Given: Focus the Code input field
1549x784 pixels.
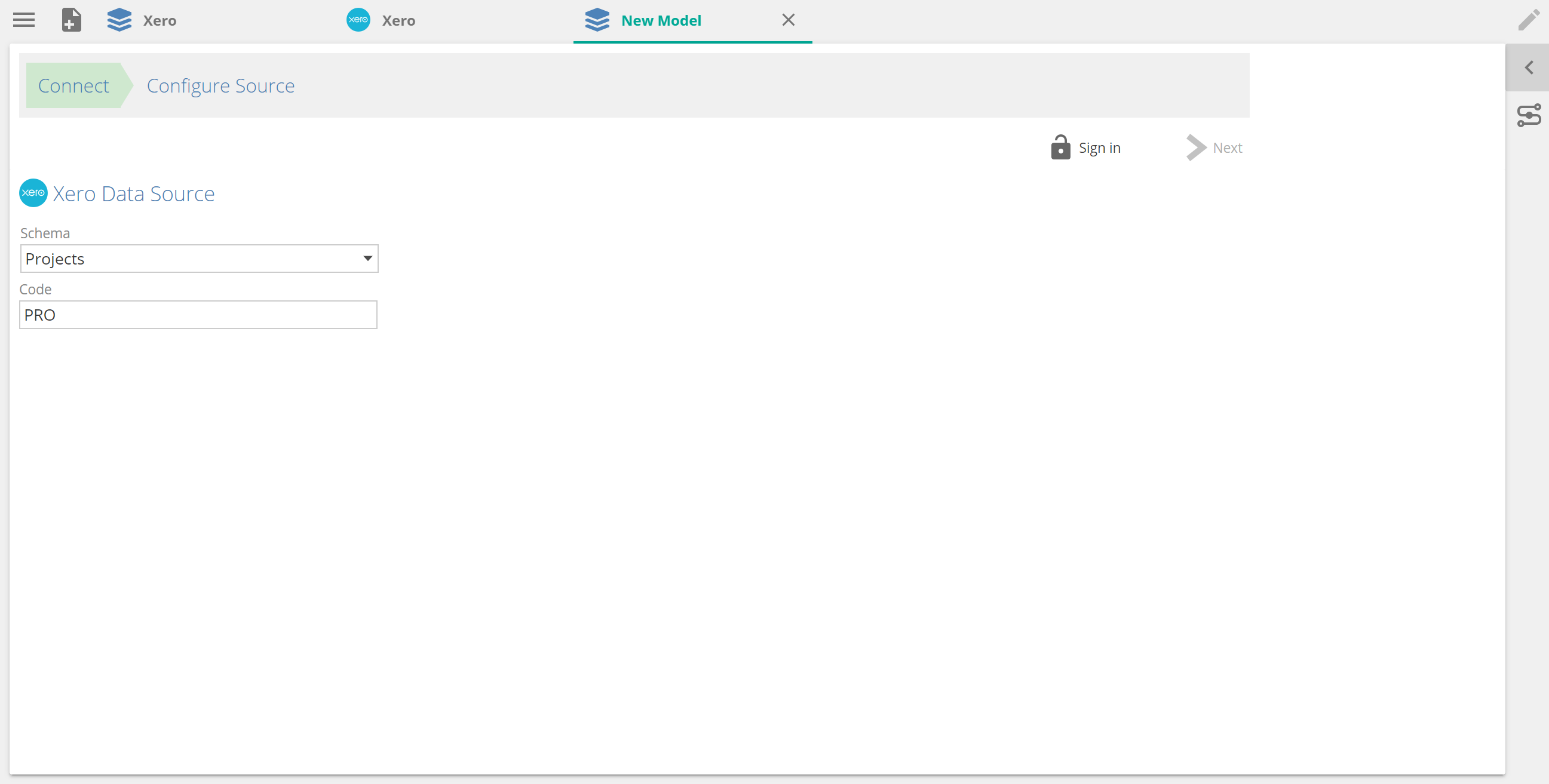Looking at the screenshot, I should point(198,315).
